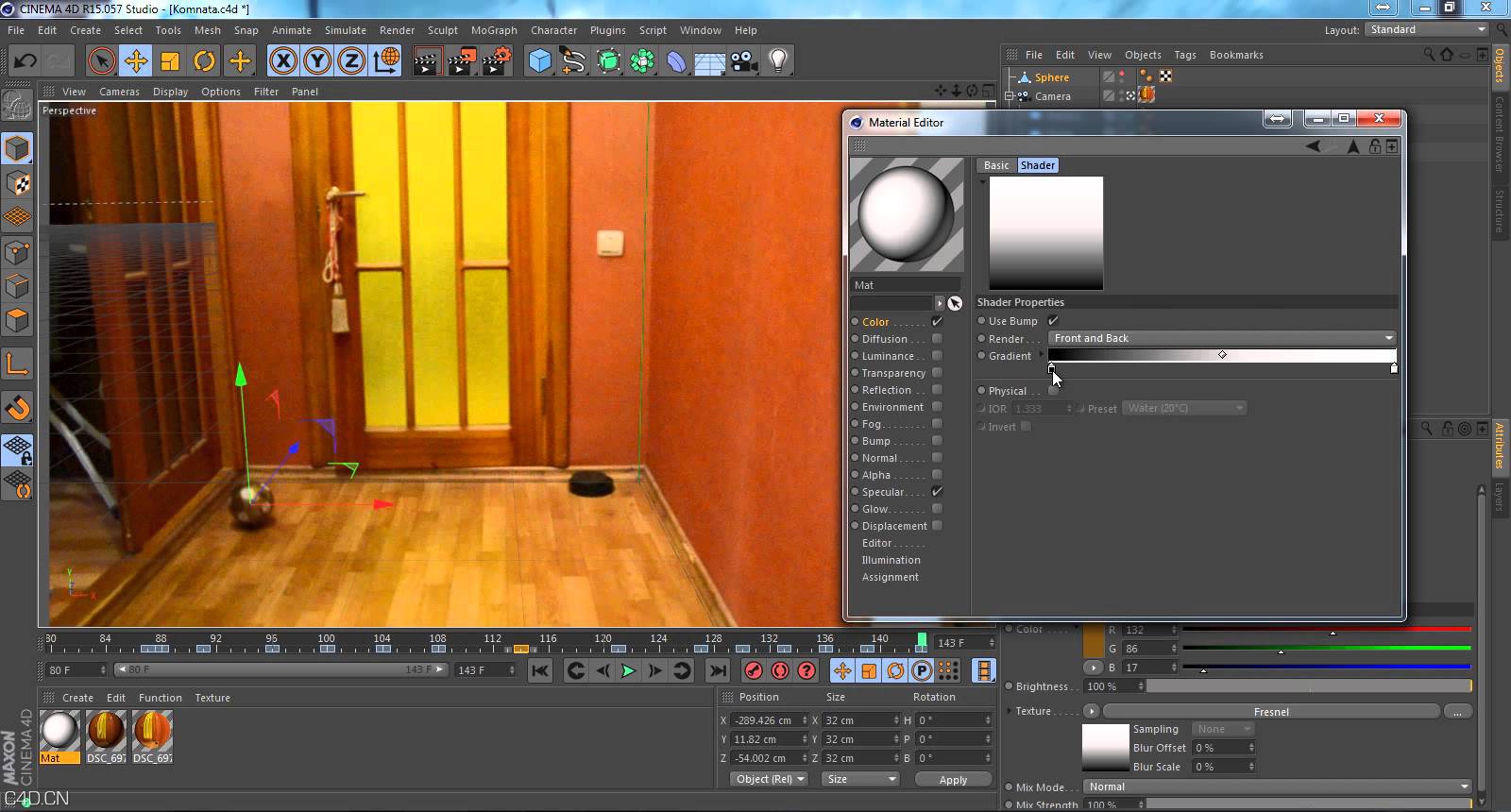Open the spline pen tool
Screen dimensions: 1511x812
(x=573, y=62)
